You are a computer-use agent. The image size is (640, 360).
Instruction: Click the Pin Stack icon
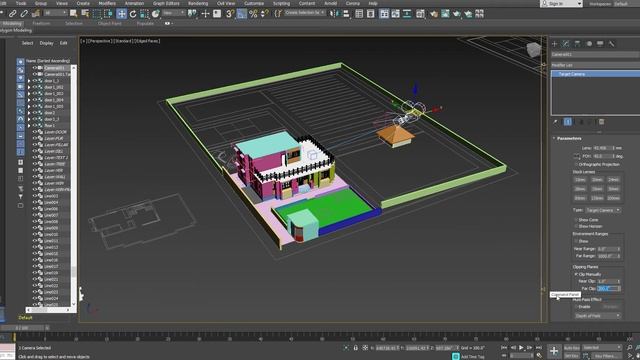click(x=555, y=122)
